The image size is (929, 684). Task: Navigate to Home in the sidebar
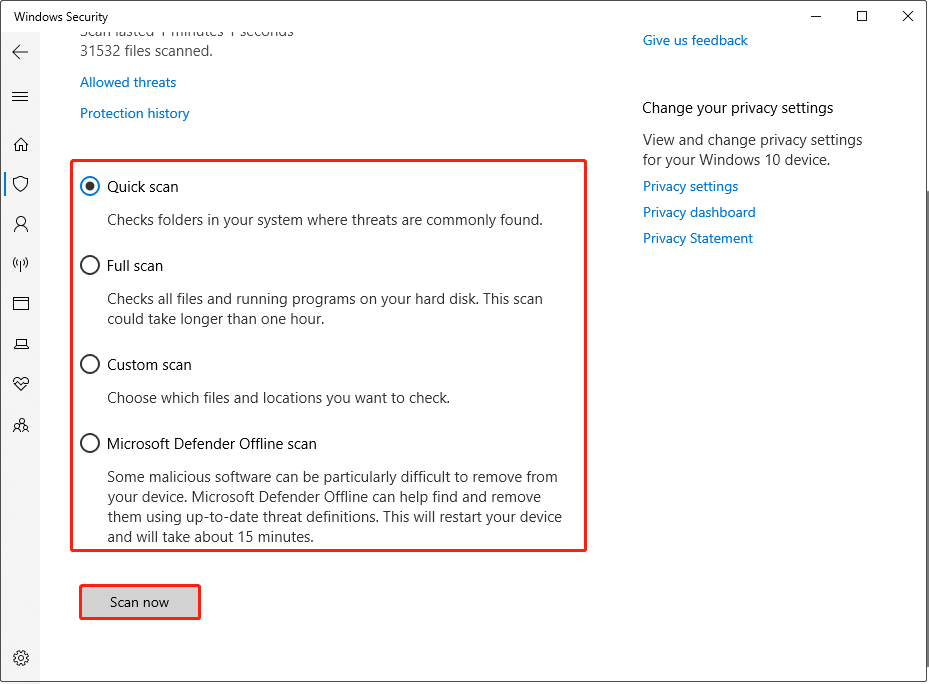21,144
